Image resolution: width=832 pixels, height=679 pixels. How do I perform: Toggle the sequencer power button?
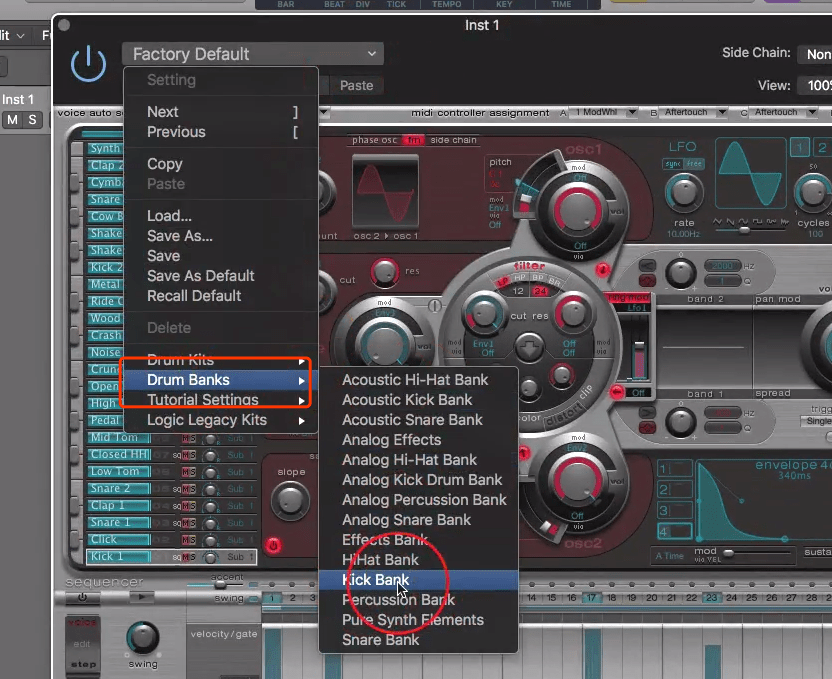pos(81,598)
